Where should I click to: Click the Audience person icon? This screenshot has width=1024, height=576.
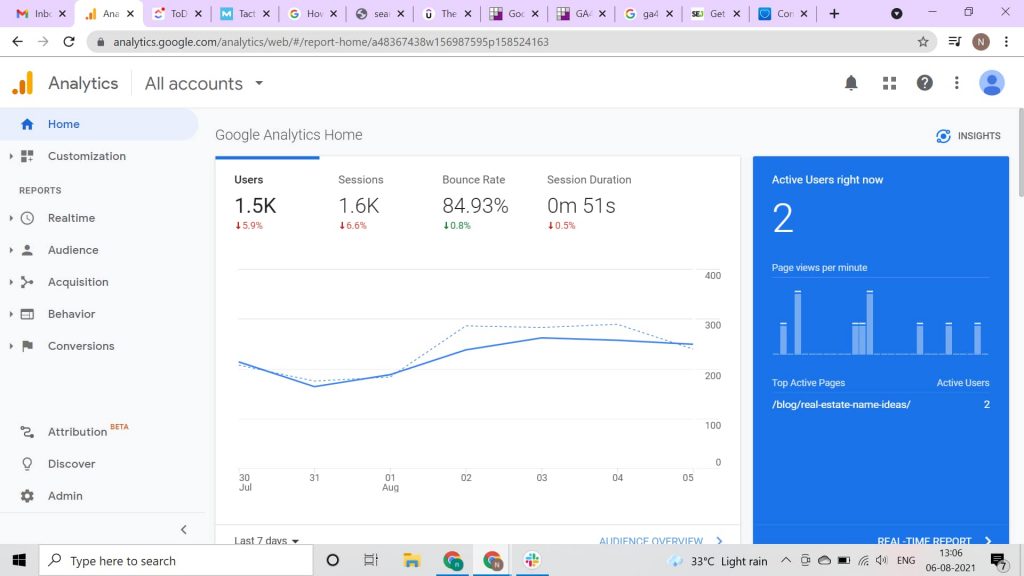coord(27,250)
